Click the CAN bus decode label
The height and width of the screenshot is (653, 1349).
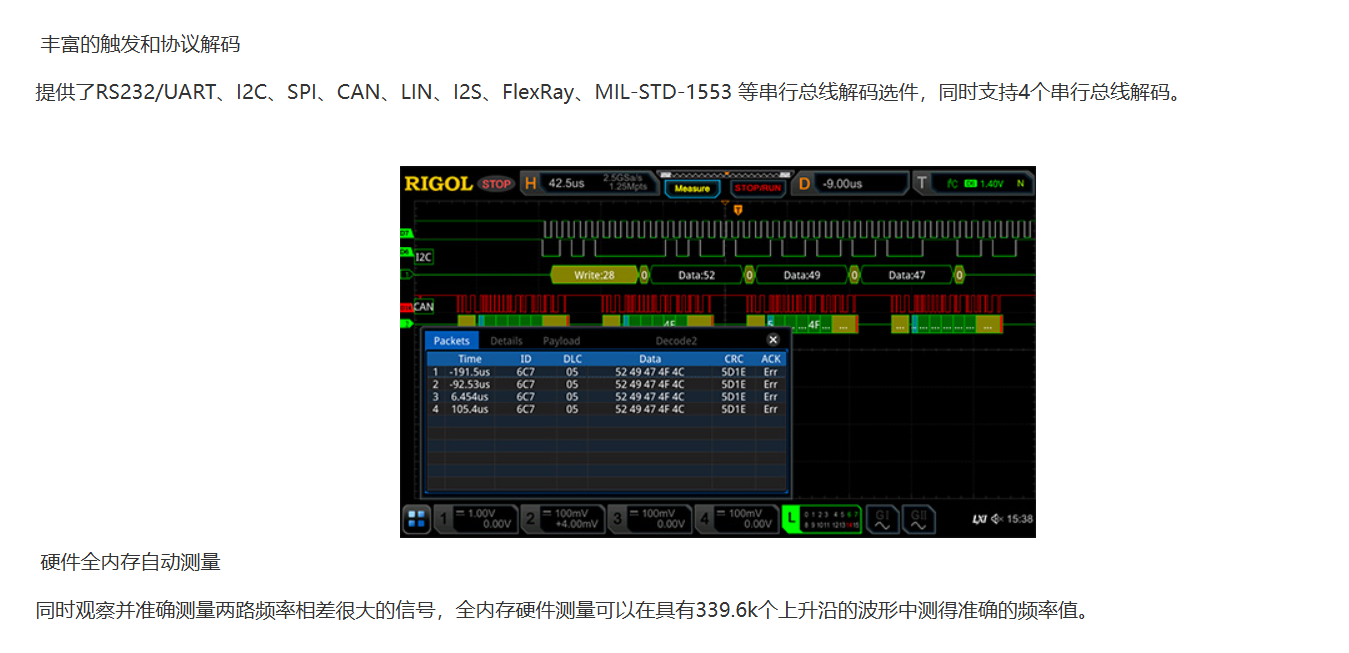[x=424, y=307]
